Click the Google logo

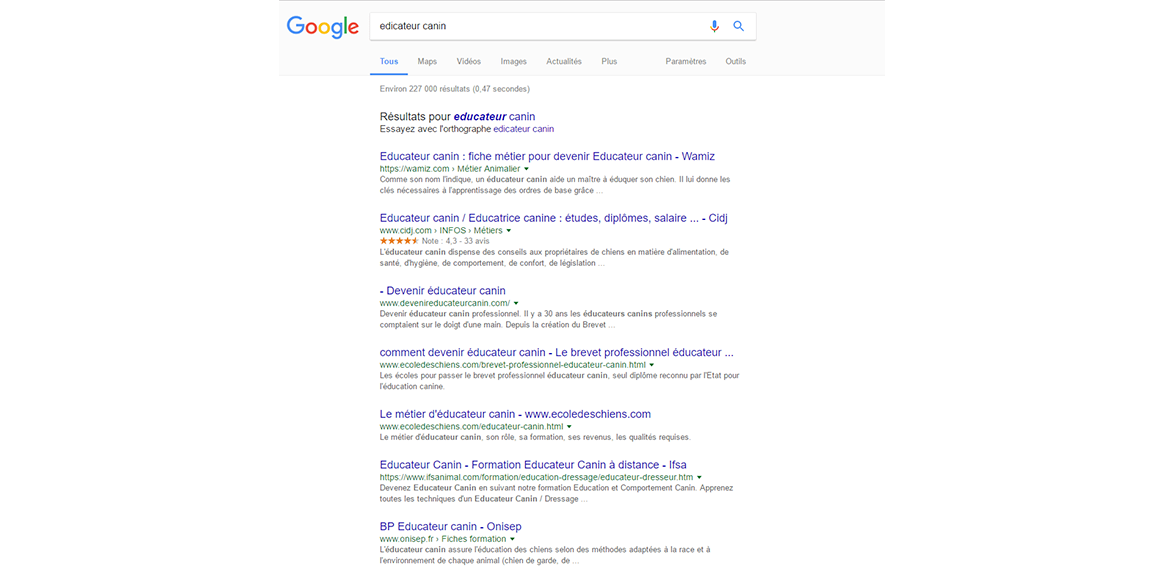tap(323, 27)
